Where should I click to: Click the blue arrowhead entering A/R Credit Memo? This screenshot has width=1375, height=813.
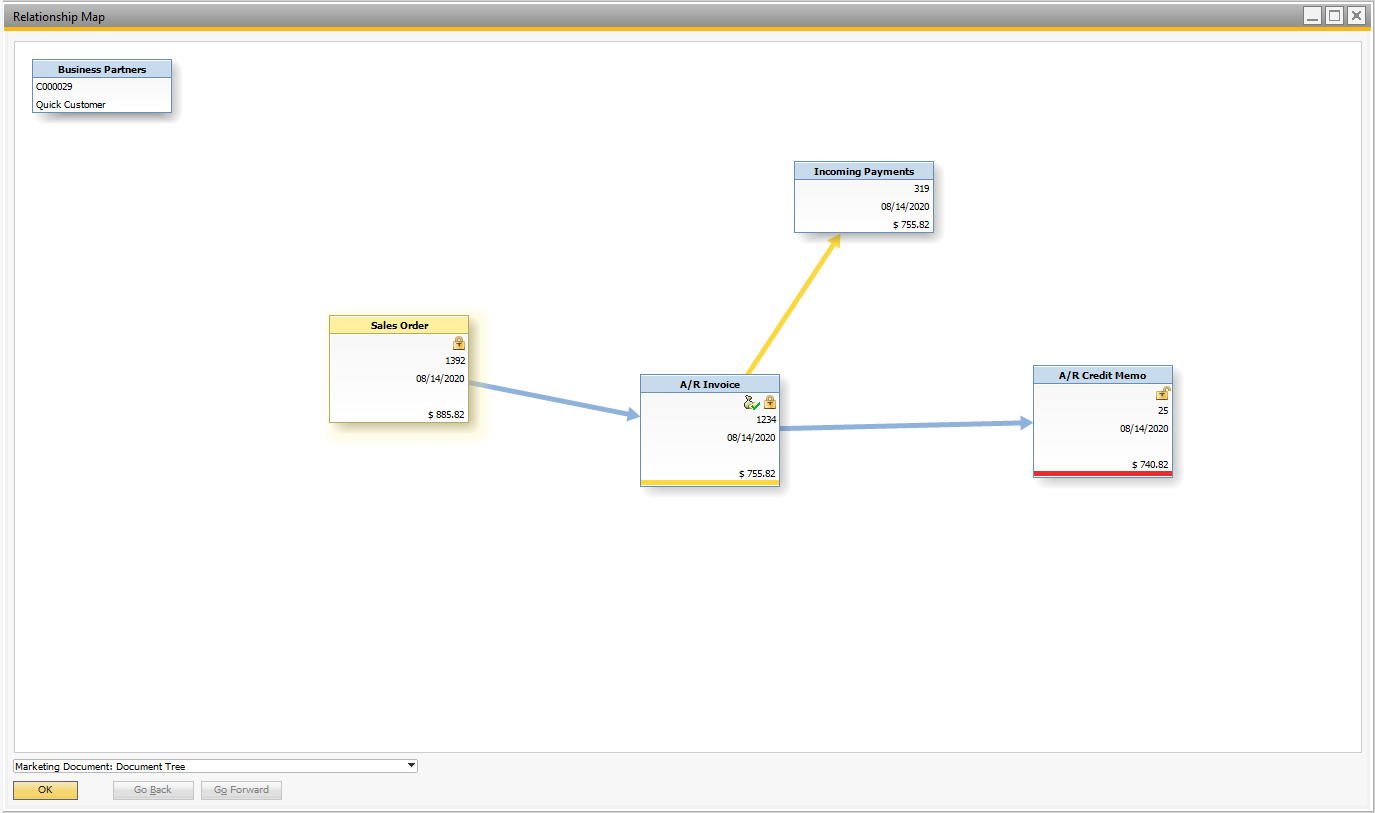(x=1025, y=423)
